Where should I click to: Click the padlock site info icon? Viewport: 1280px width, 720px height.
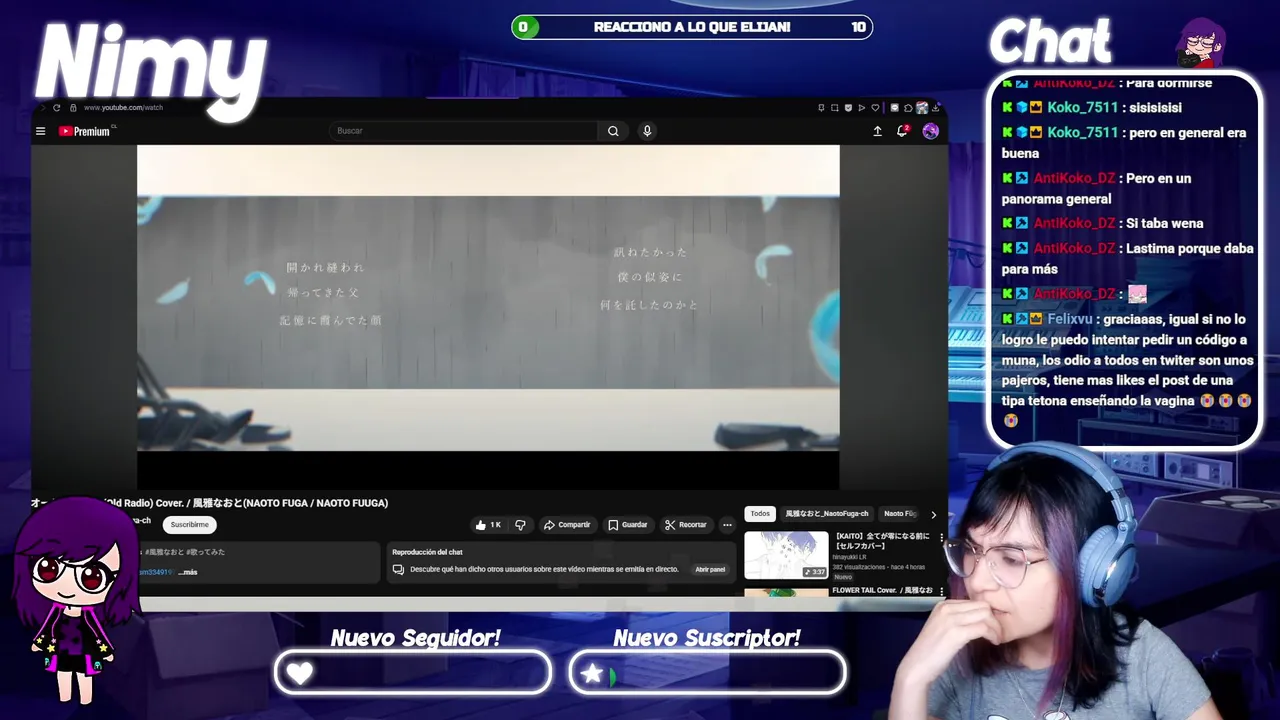tap(73, 108)
